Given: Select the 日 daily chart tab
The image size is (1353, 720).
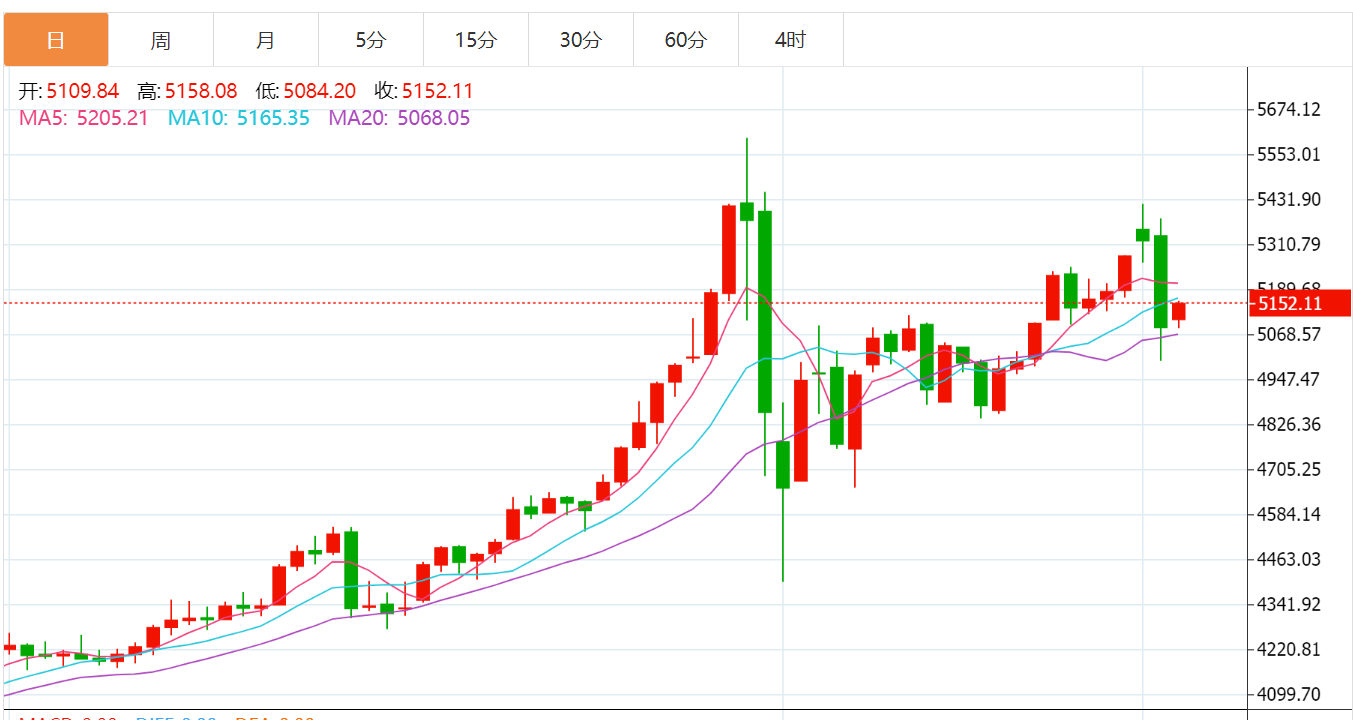Looking at the screenshot, I should [x=56, y=40].
